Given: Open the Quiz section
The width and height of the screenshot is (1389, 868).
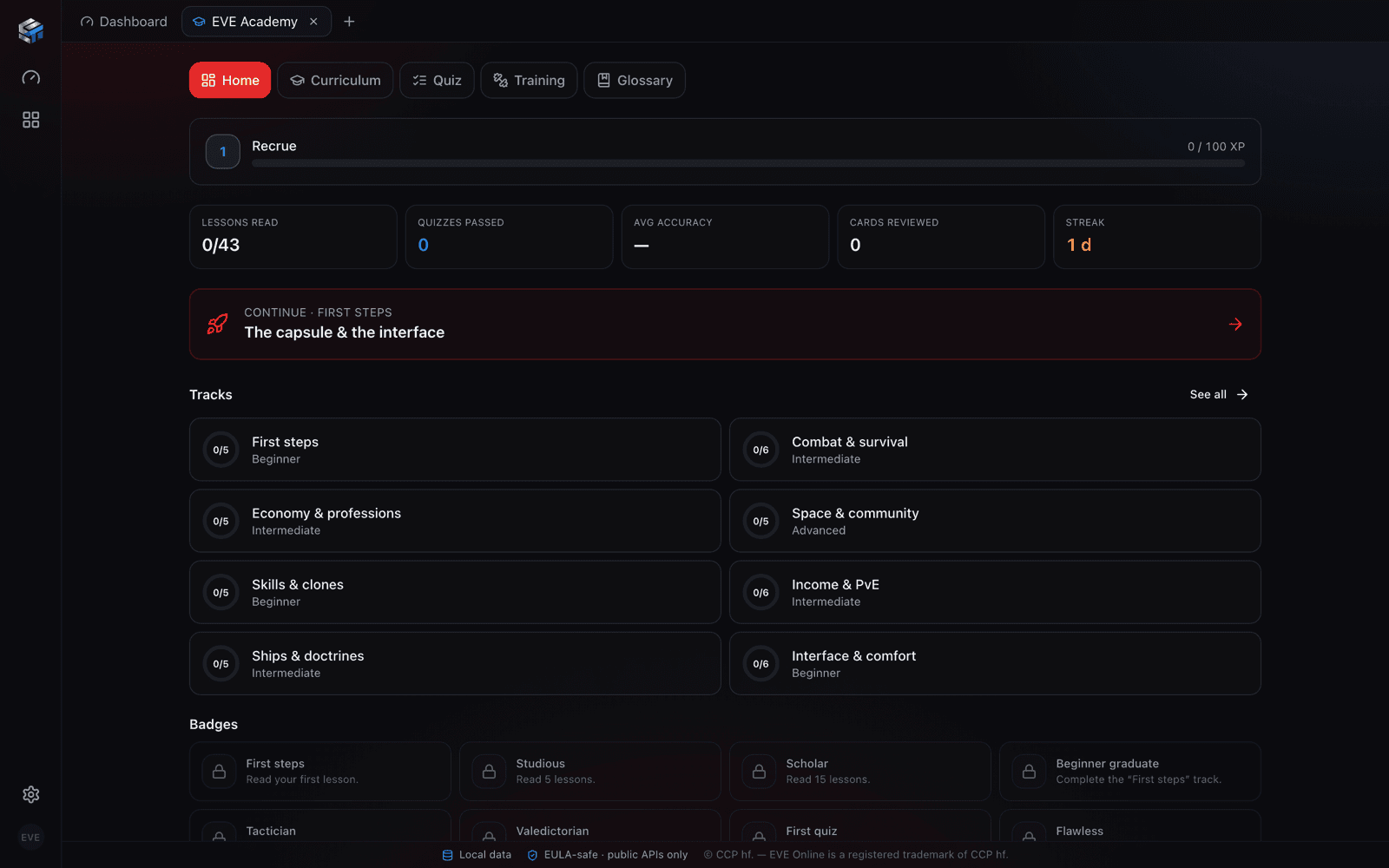Looking at the screenshot, I should click(x=437, y=80).
